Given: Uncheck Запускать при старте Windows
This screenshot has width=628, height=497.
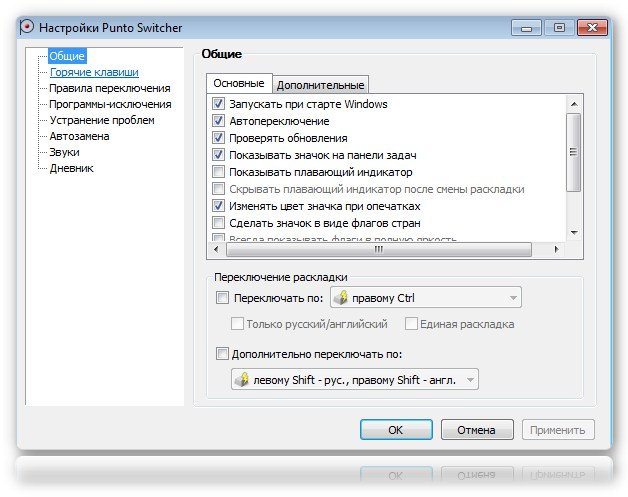Looking at the screenshot, I should (219, 104).
